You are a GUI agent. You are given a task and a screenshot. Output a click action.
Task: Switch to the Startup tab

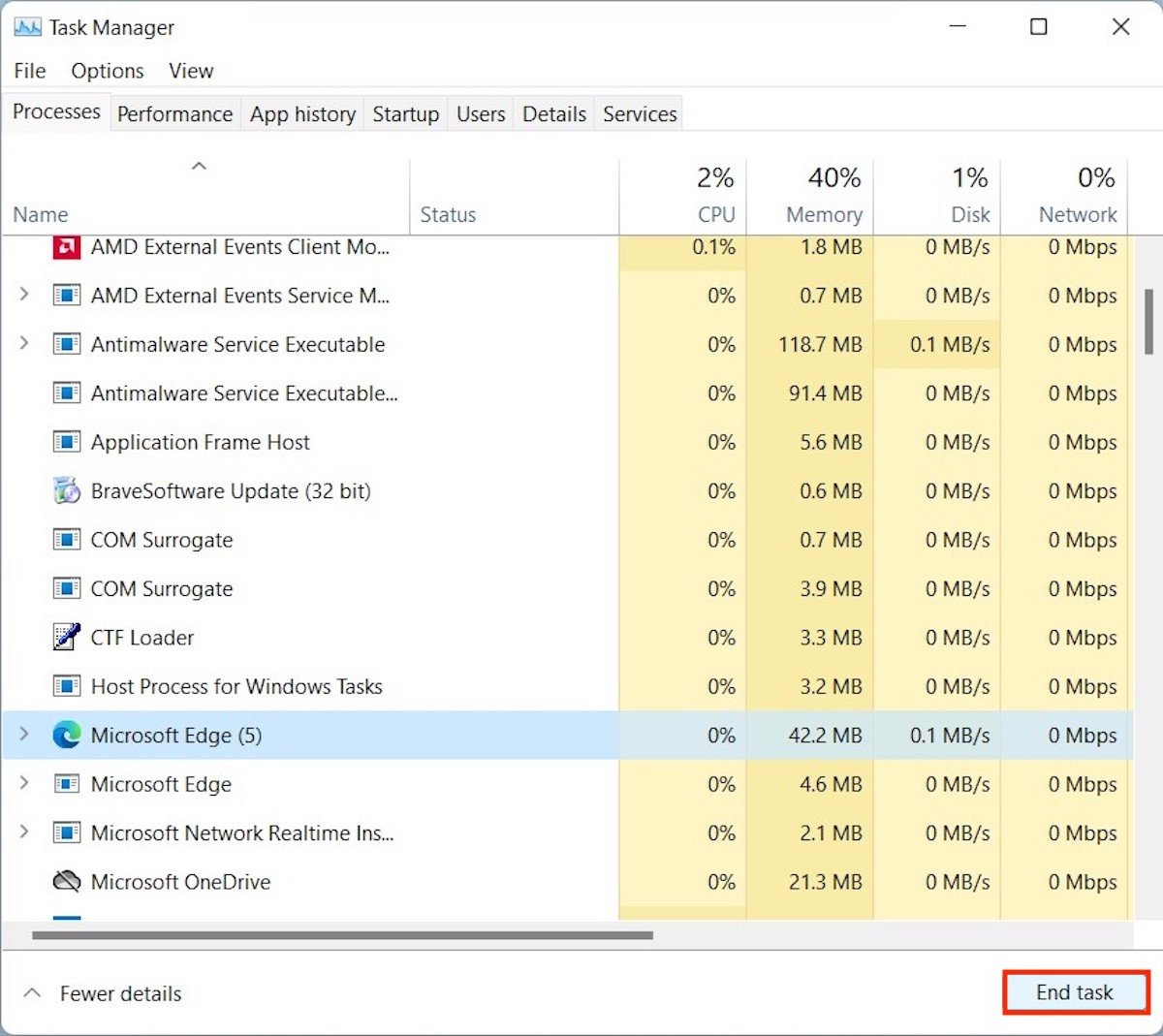coord(405,113)
